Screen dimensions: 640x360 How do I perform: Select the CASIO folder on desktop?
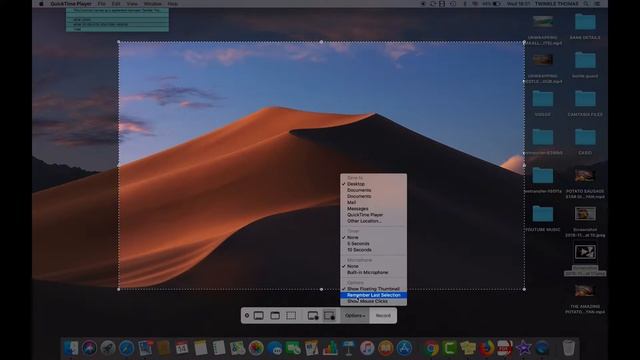585,137
